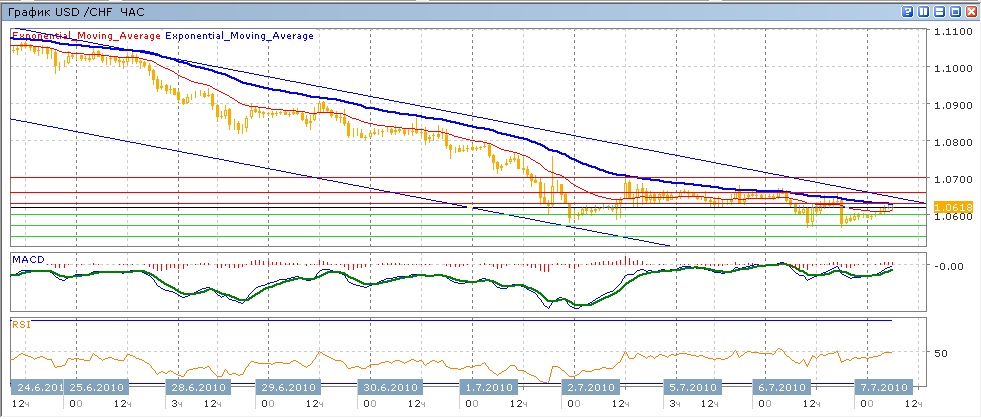
Task: Click the 24.6.2010 date marker
Action: [38, 387]
